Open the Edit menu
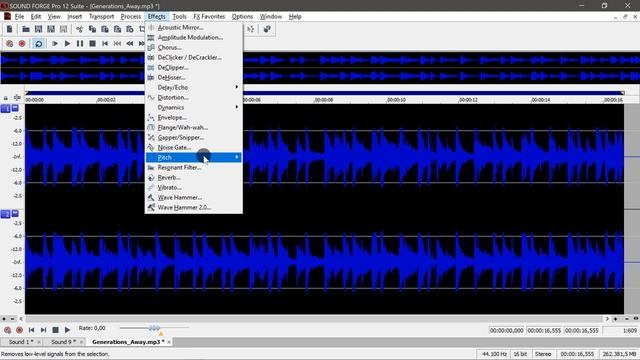The height and width of the screenshot is (360, 640). [x=36, y=17]
